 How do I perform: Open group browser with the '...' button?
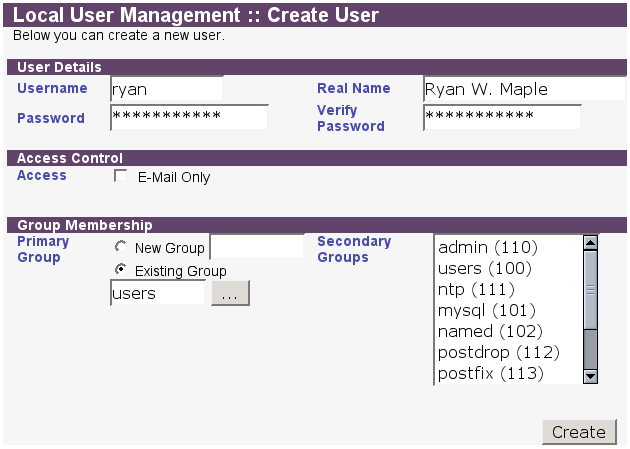point(230,293)
